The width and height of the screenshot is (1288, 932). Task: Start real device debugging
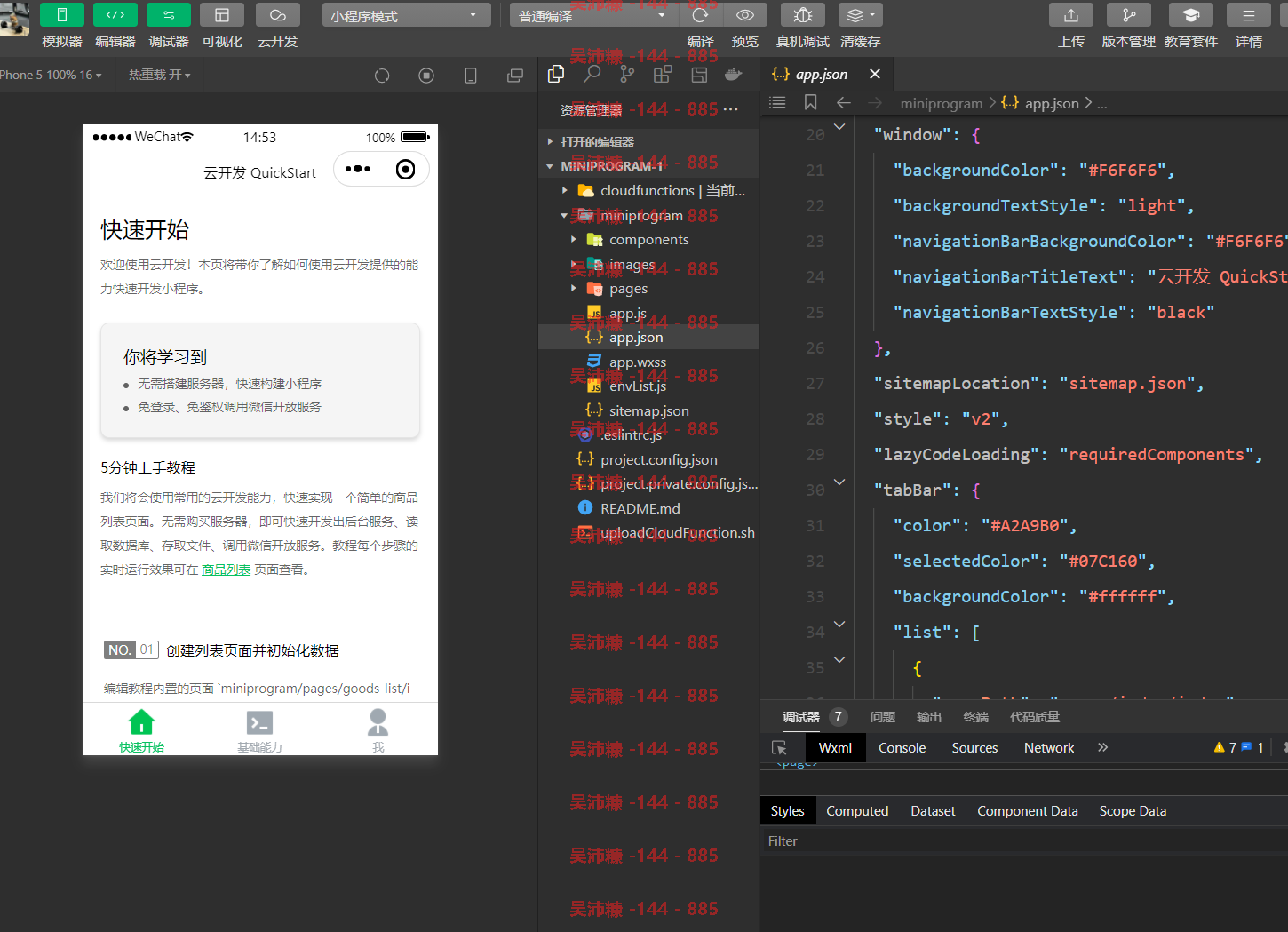click(802, 15)
